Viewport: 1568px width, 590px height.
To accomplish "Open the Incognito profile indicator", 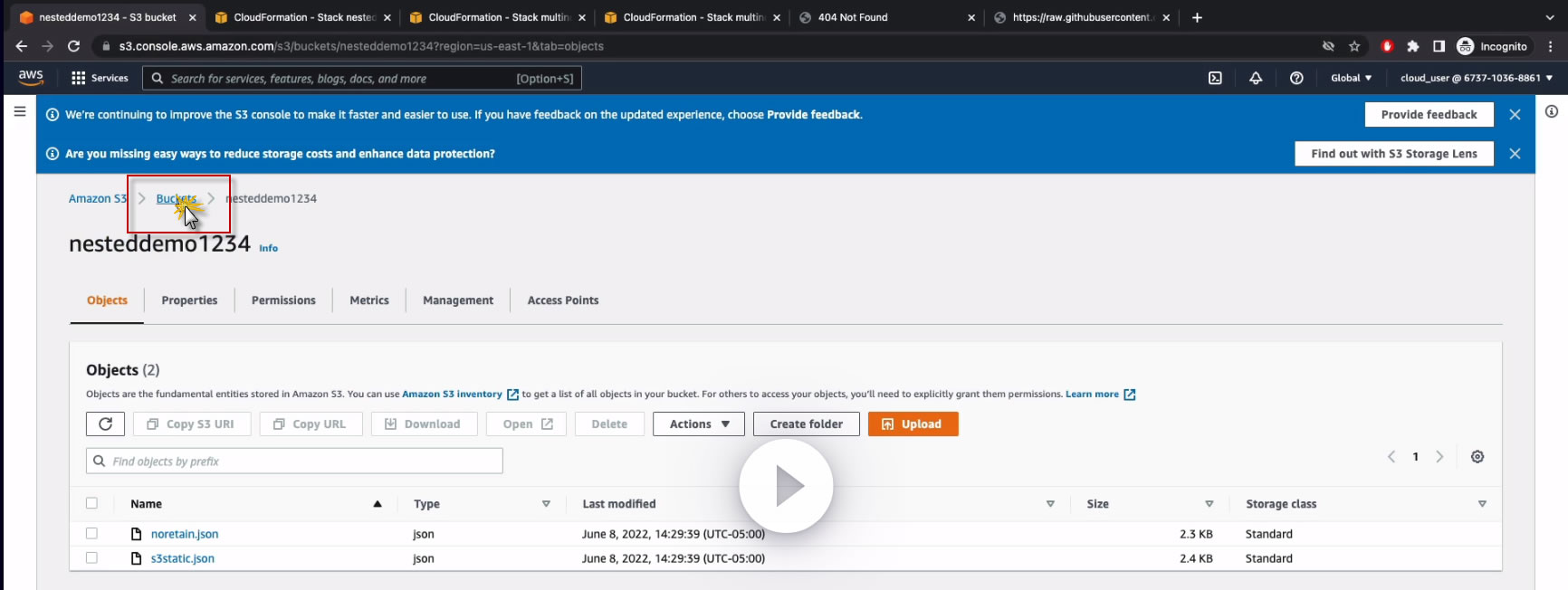I will pyautogui.click(x=1492, y=46).
